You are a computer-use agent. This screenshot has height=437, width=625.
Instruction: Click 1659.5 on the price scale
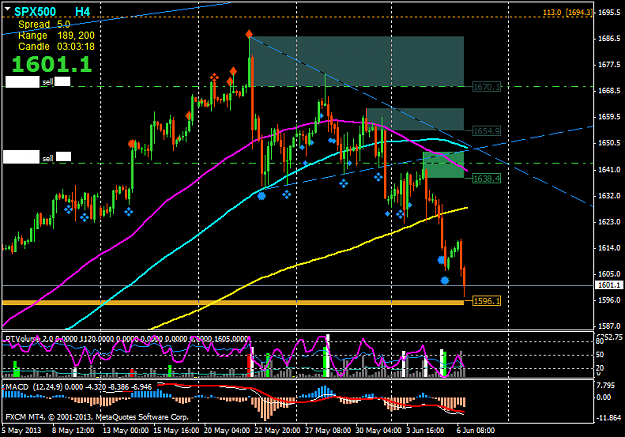tap(609, 117)
